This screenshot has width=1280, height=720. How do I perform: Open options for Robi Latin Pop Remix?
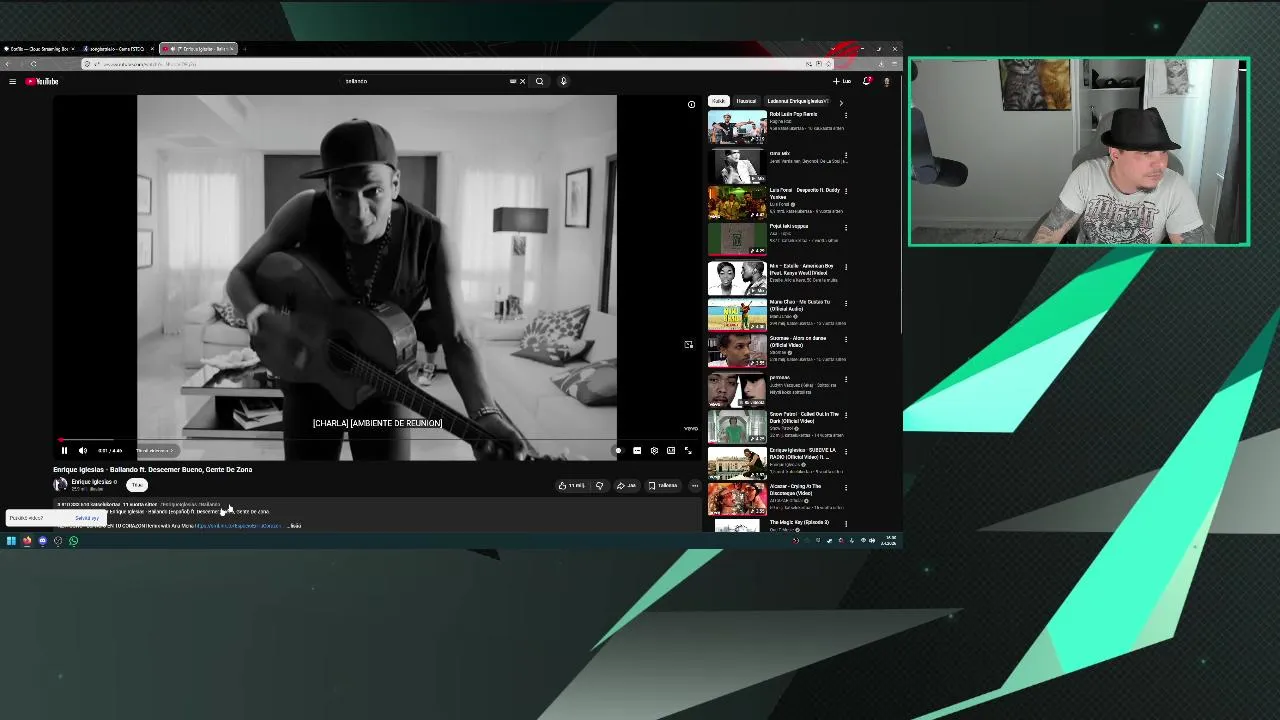pos(846,115)
